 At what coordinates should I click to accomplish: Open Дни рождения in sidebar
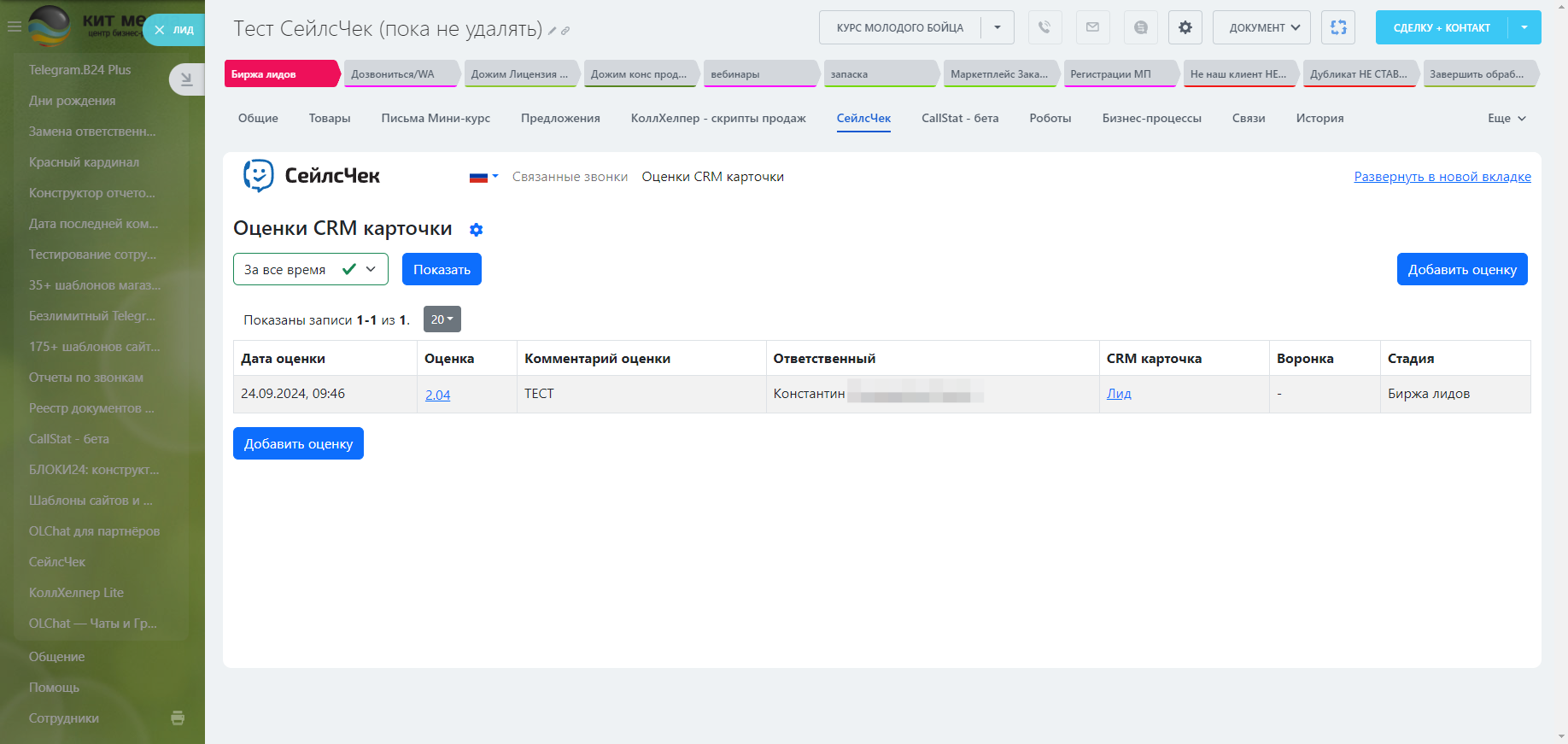73,101
